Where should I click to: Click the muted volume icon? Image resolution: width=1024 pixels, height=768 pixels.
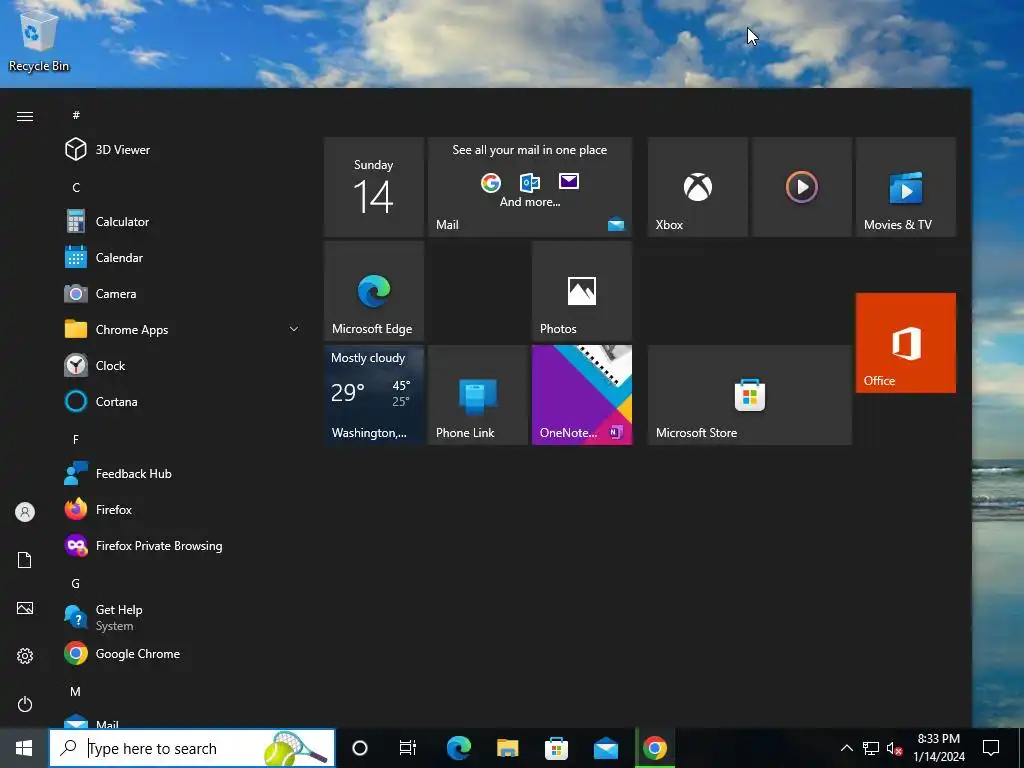point(895,748)
